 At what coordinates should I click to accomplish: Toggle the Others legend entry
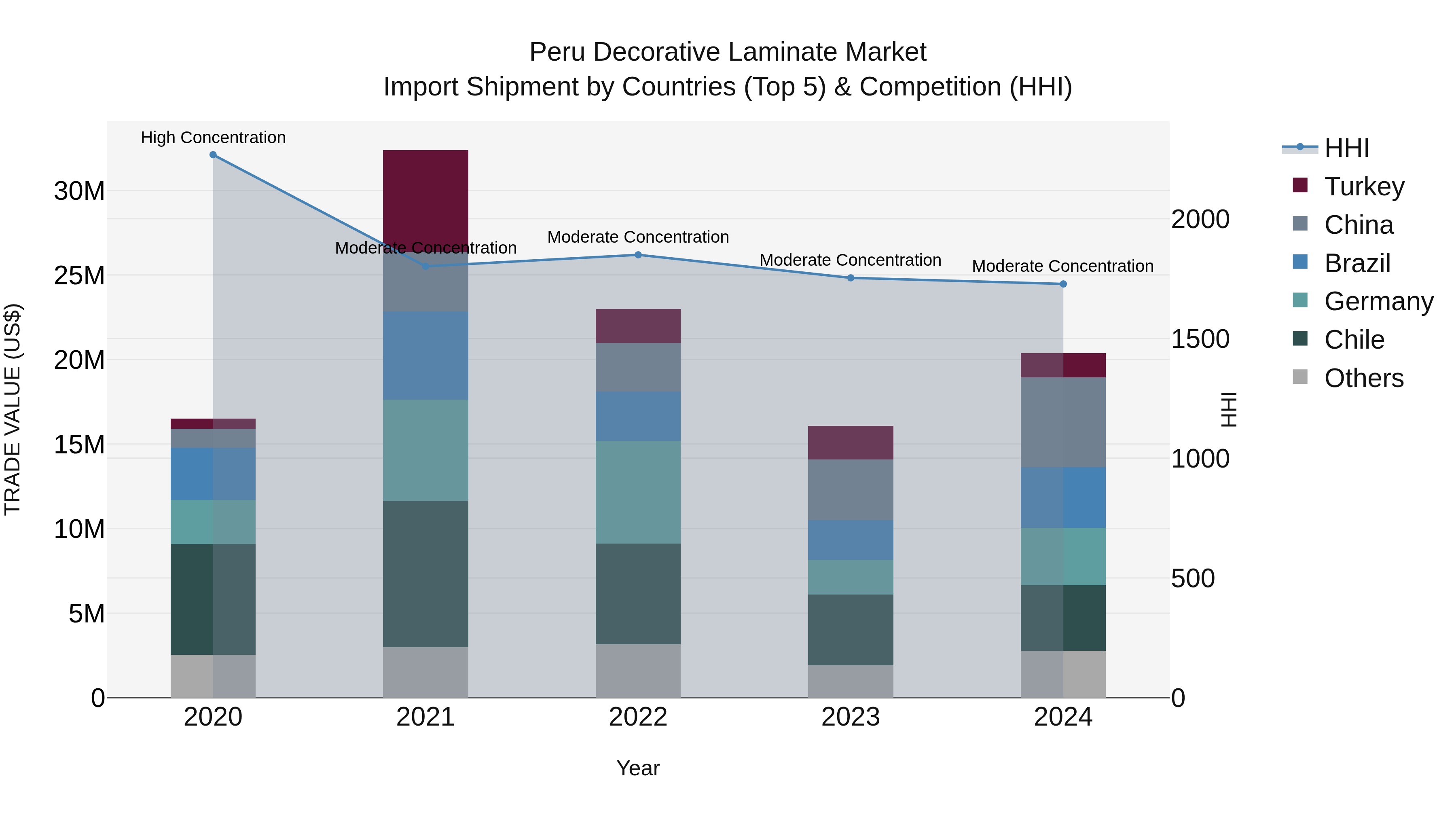pos(1348,378)
